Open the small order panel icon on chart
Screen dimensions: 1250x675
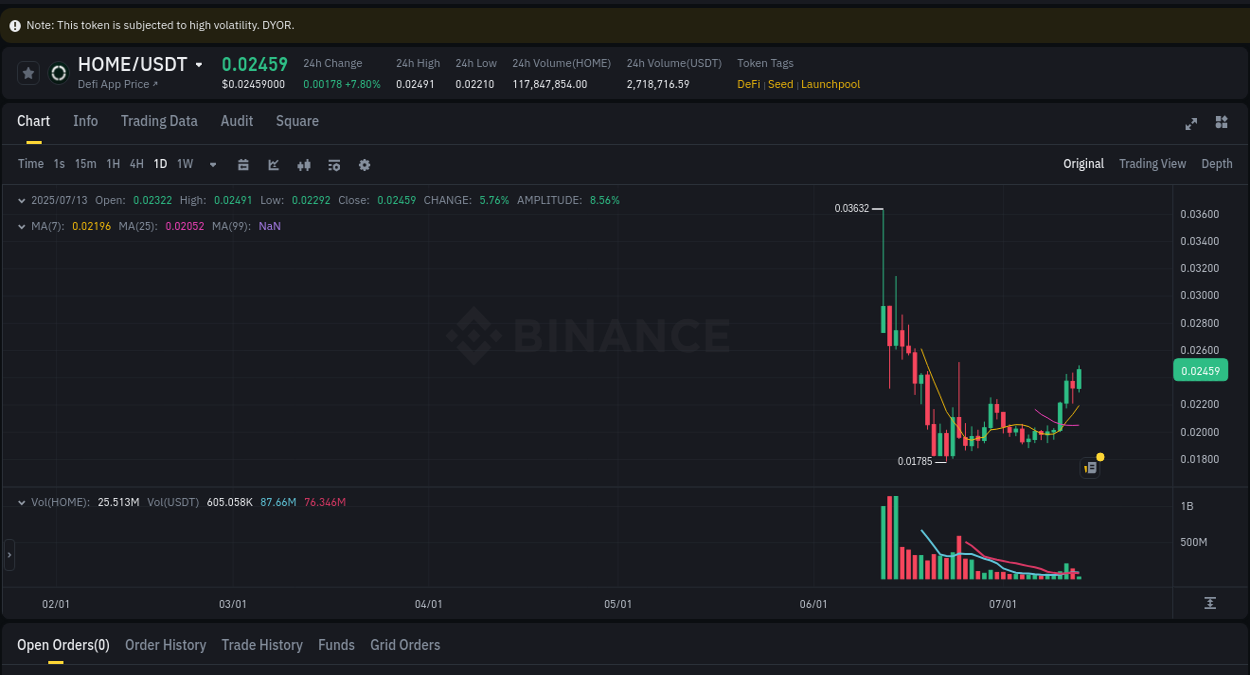1090,467
